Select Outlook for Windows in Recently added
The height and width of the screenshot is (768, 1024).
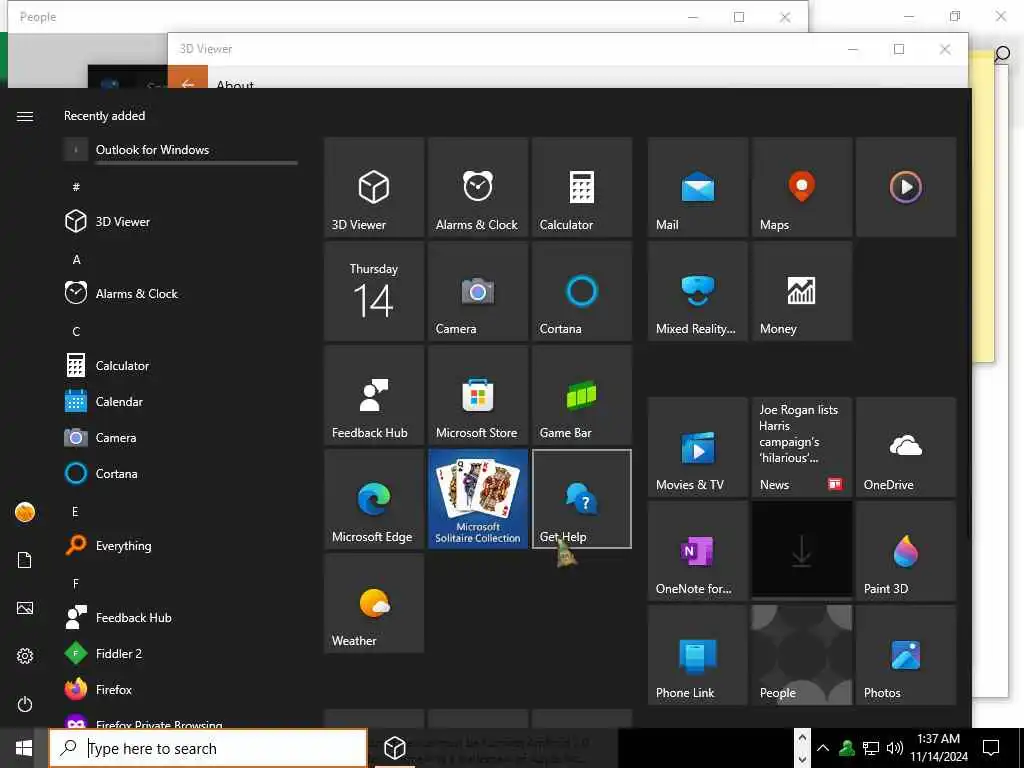tap(181, 150)
